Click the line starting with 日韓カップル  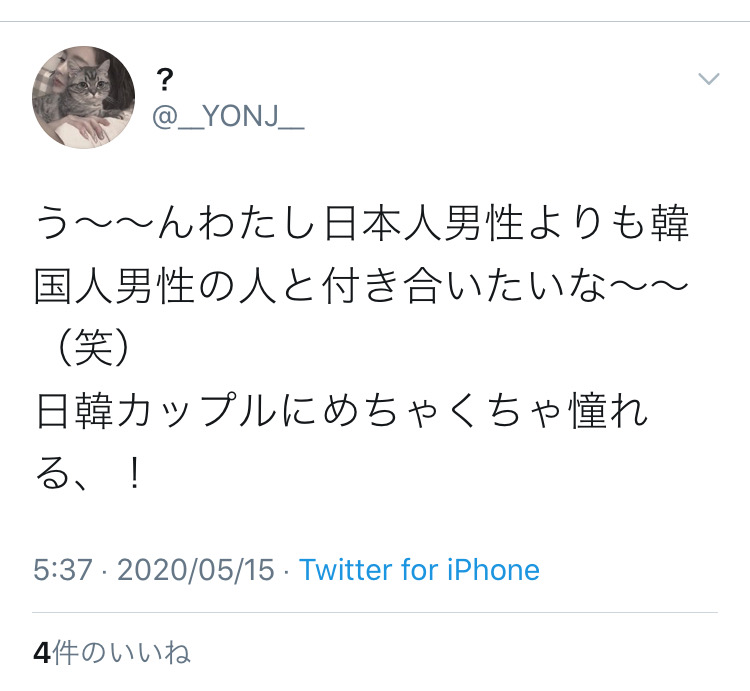pos(342,411)
